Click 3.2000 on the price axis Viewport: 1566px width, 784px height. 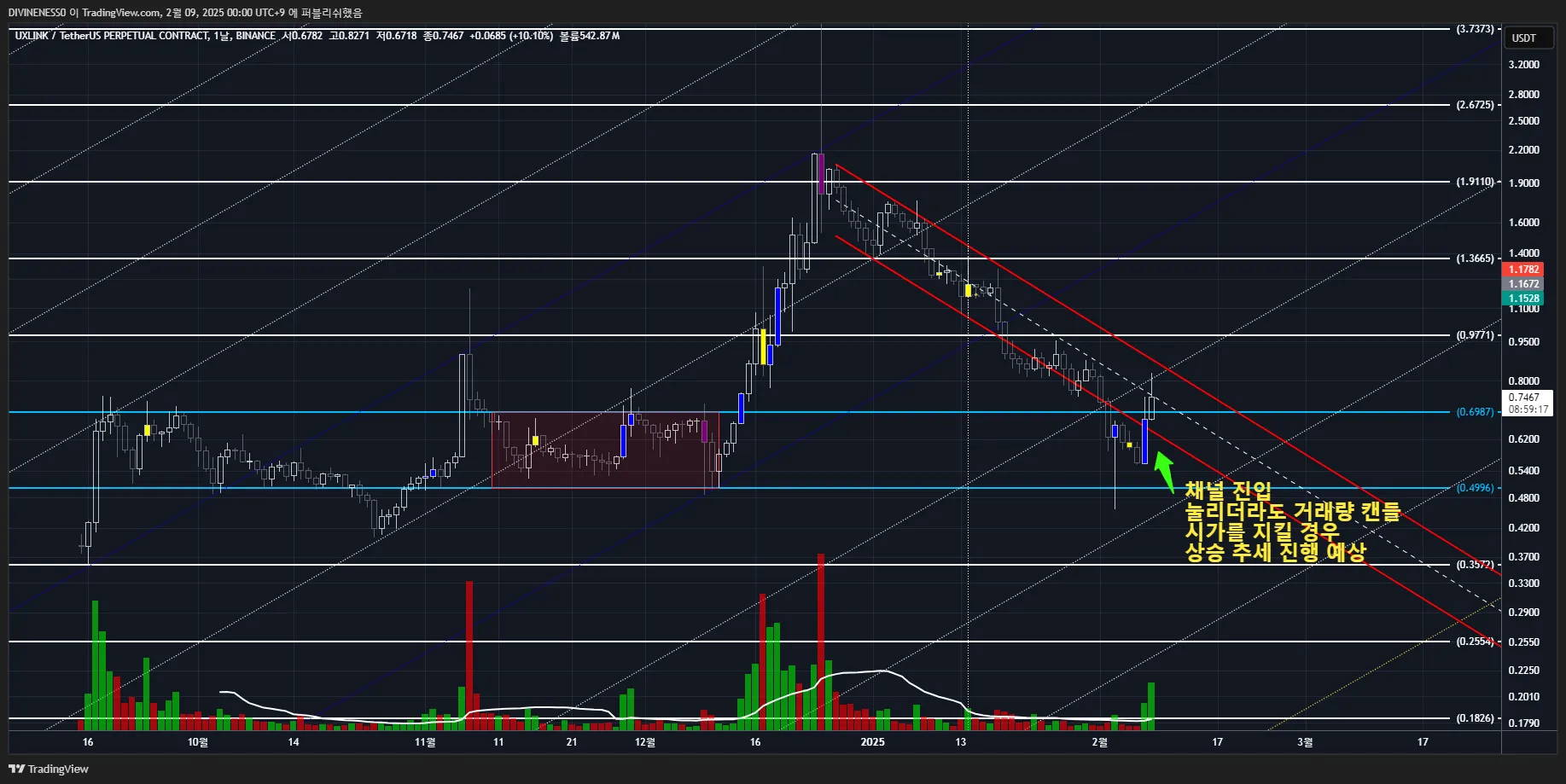[x=1523, y=65]
